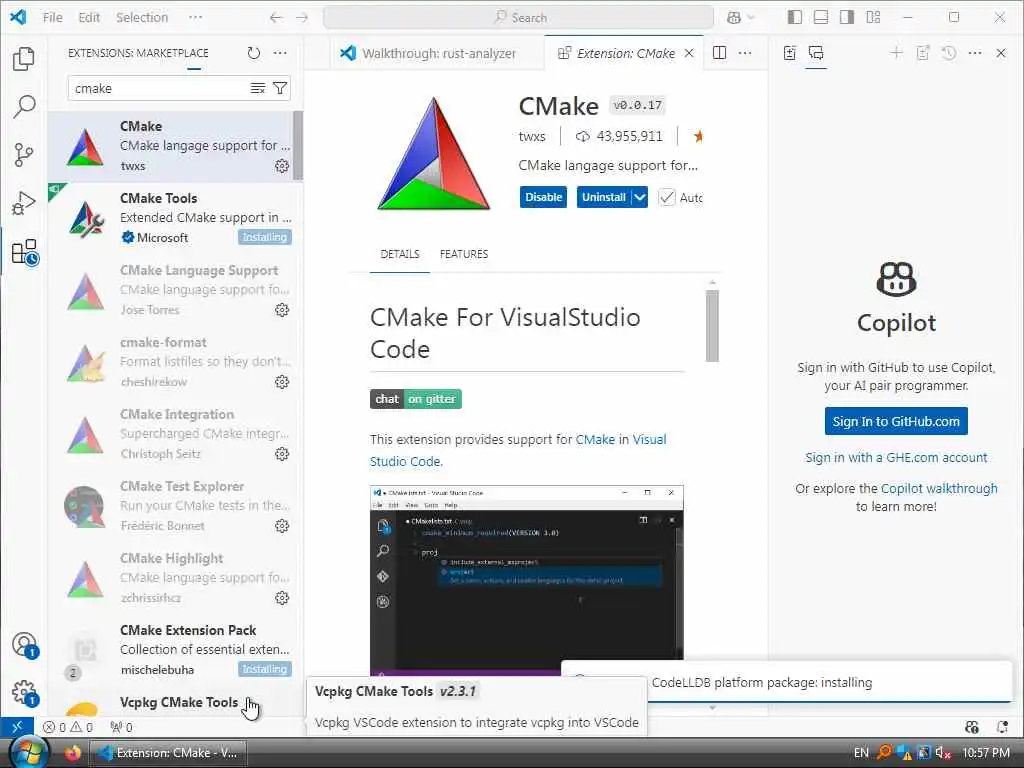This screenshot has height=768, width=1024.
Task: Open Copilot panel more actions
Action: (975, 53)
